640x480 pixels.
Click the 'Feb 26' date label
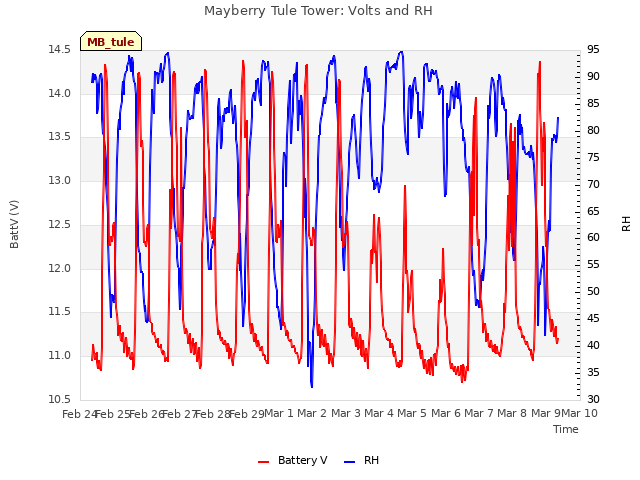147,414
